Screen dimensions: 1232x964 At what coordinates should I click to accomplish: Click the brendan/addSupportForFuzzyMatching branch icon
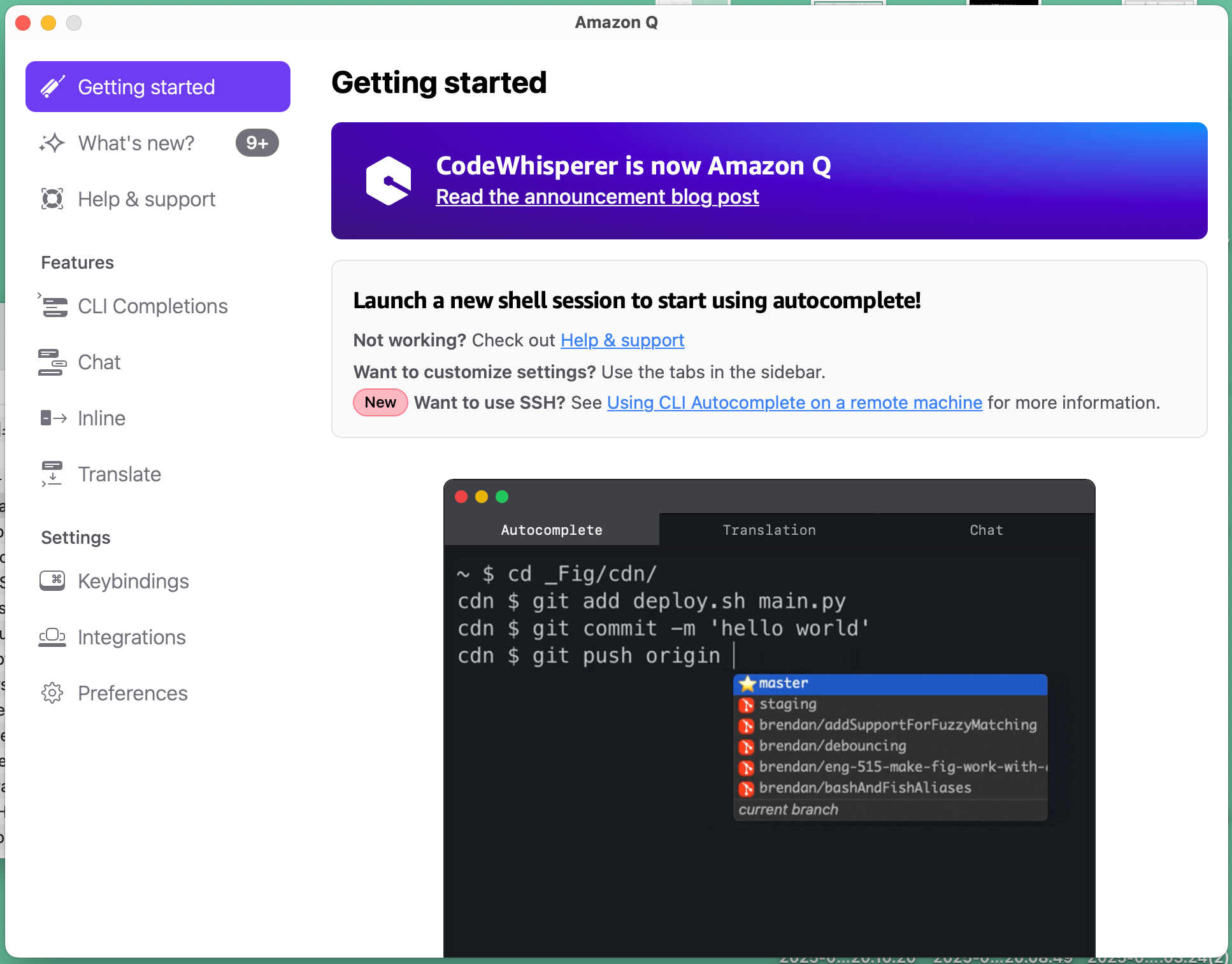[x=747, y=726]
